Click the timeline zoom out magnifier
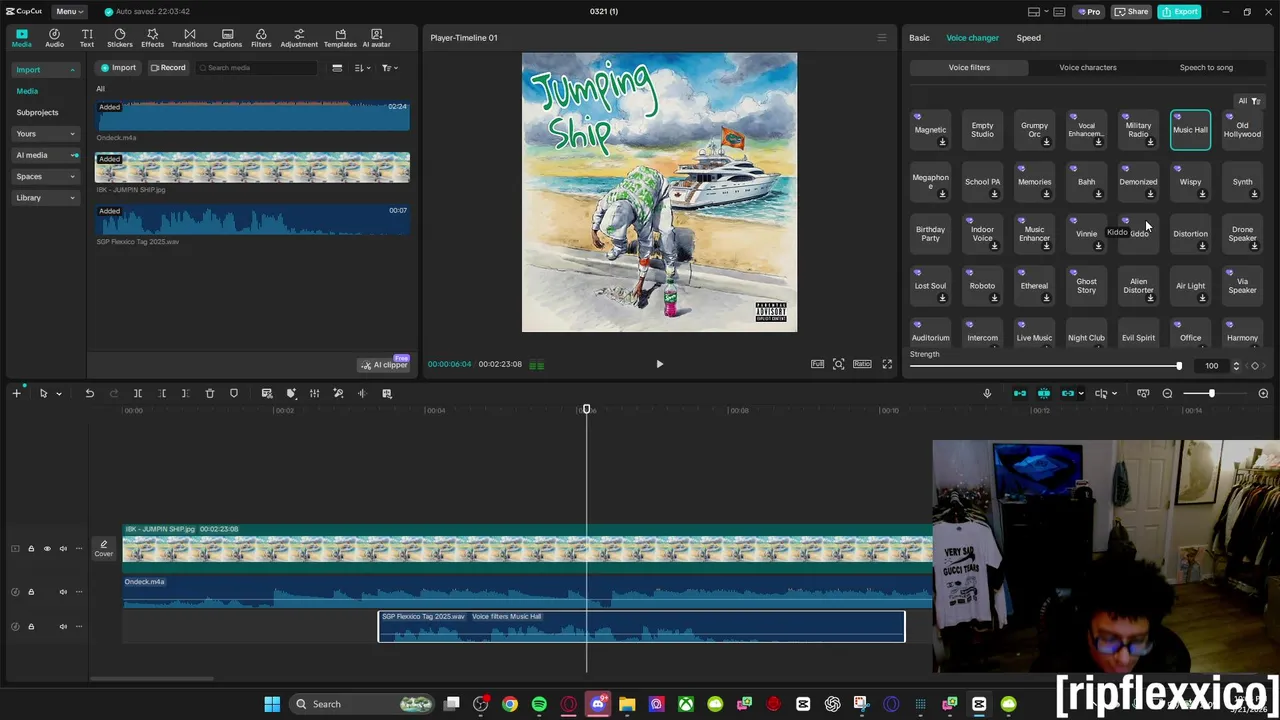The width and height of the screenshot is (1280, 720). pos(1167,393)
